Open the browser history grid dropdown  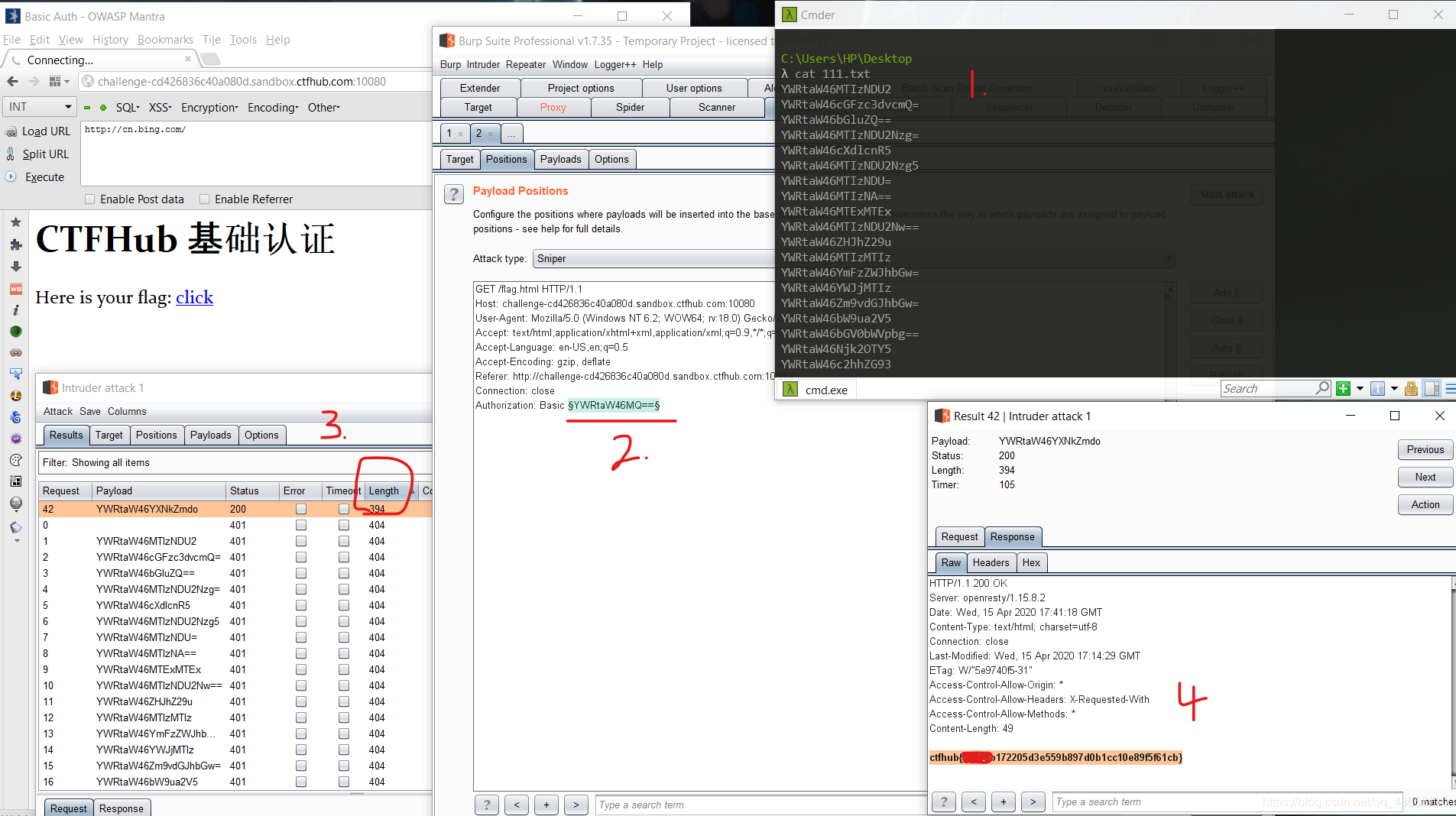click(x=59, y=81)
